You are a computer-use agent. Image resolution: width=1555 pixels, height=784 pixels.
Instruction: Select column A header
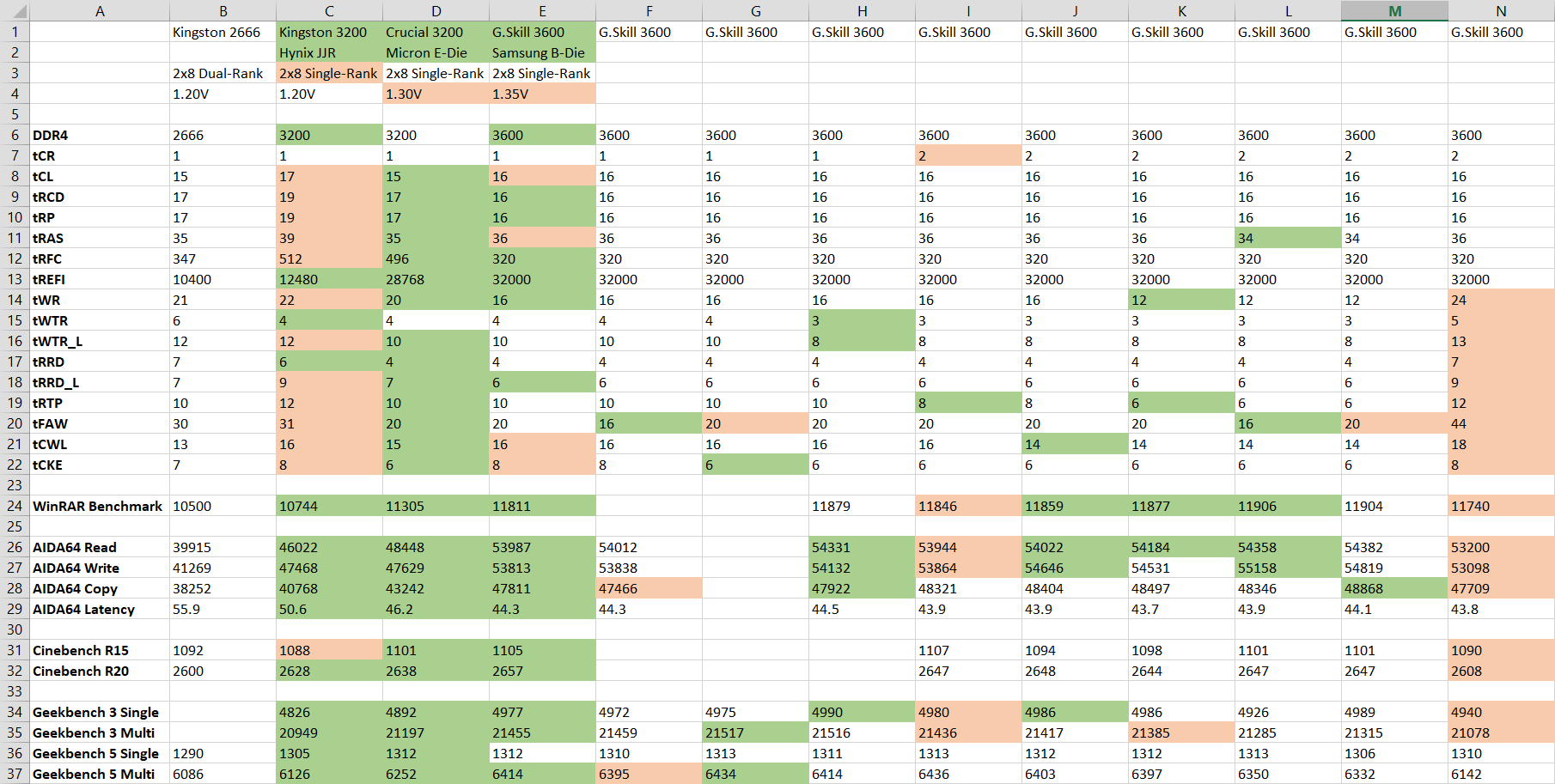coord(100,11)
